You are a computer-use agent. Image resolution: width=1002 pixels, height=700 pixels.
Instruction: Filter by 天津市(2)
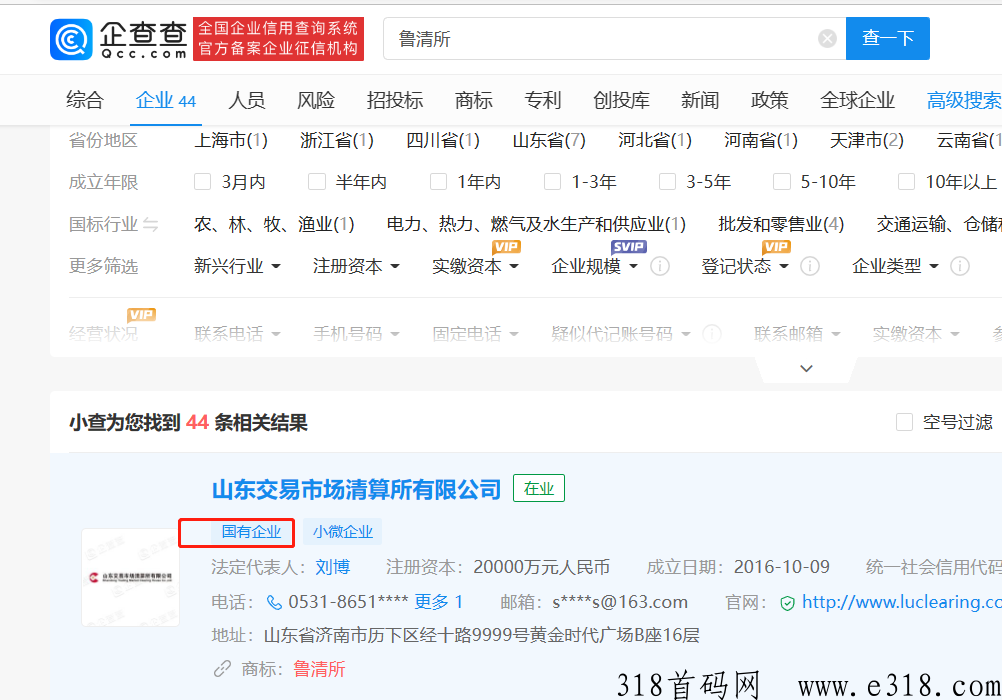point(867,140)
